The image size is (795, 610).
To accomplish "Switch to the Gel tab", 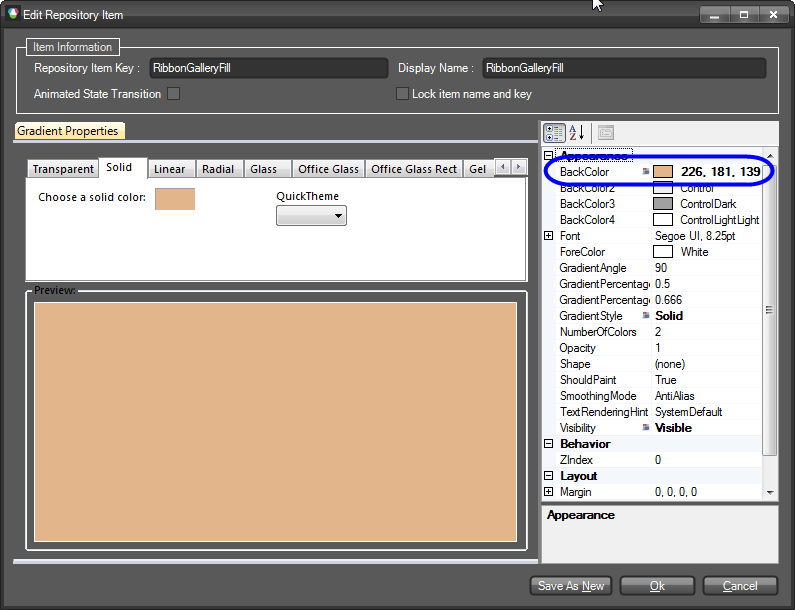I will [x=478, y=169].
